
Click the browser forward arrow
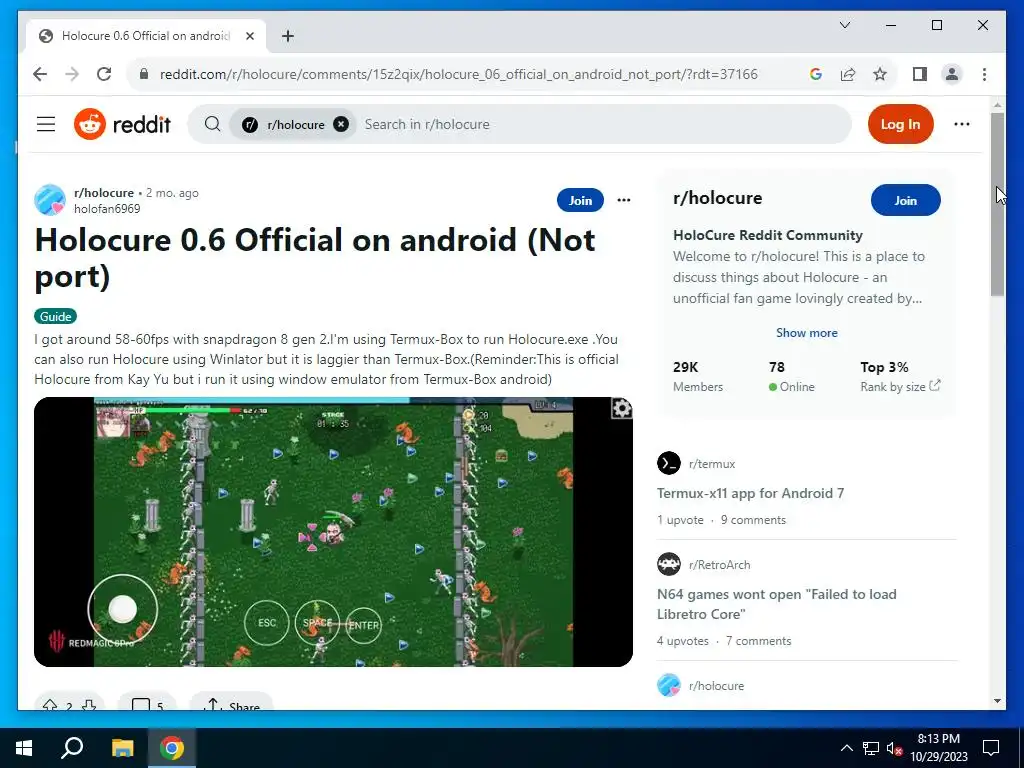[72, 74]
